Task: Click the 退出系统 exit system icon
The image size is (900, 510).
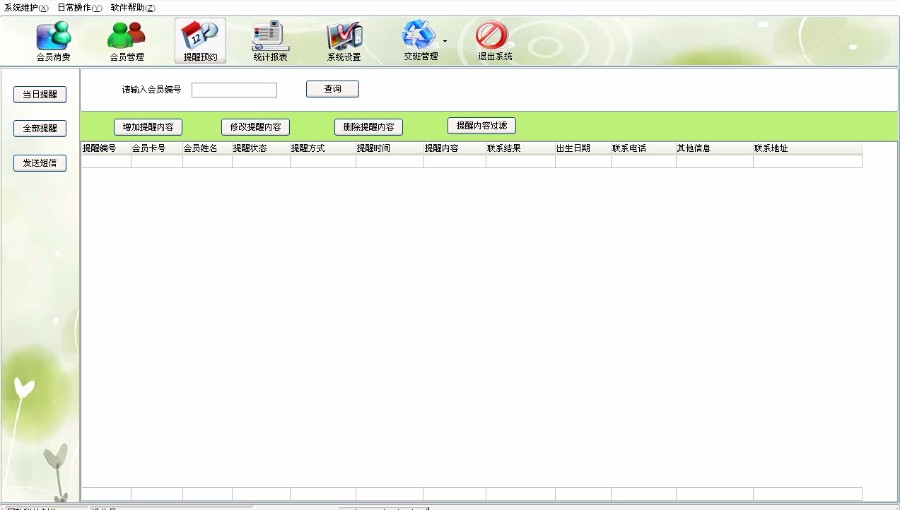Action: (x=494, y=41)
